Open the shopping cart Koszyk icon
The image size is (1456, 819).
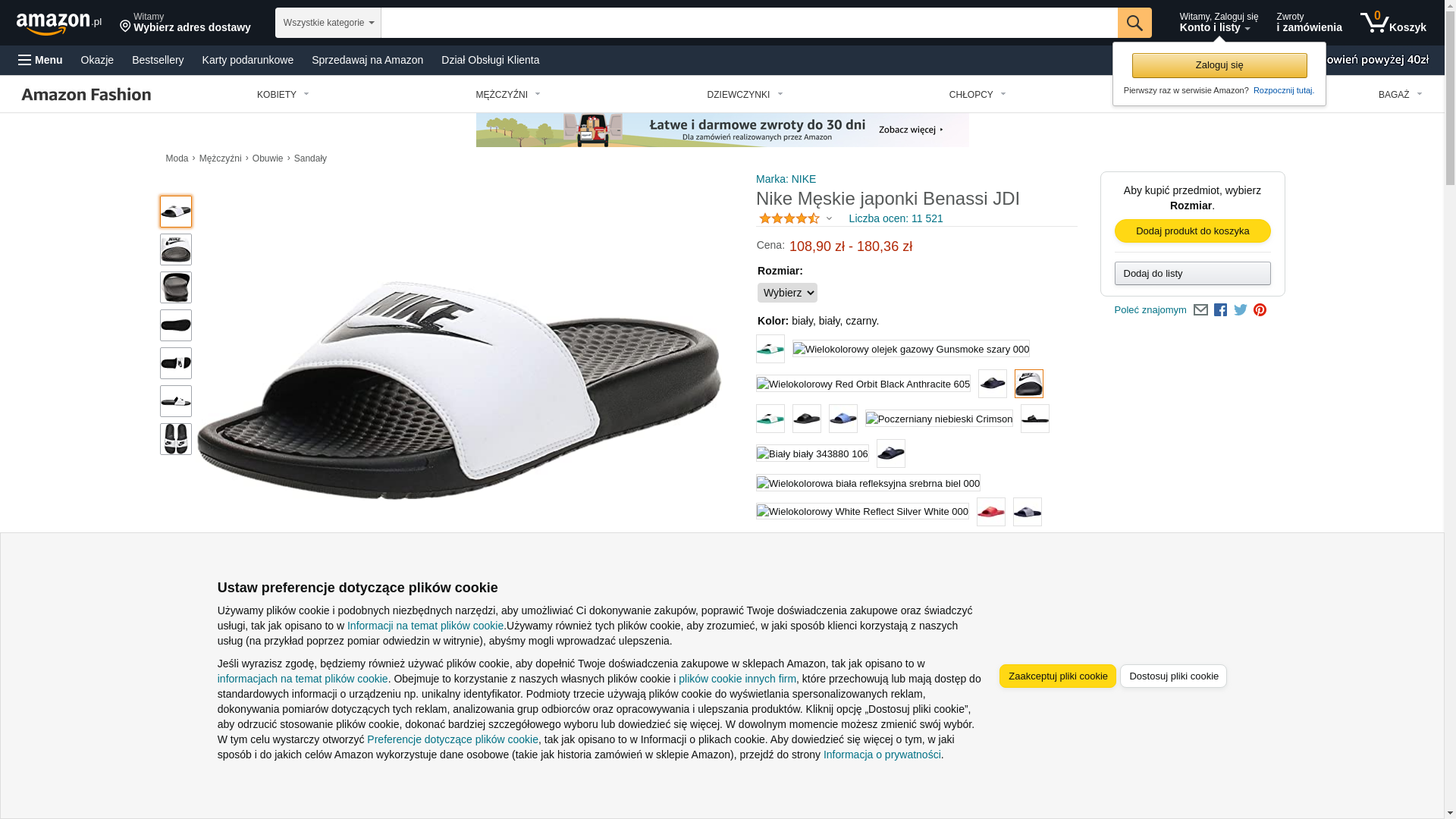[x=1393, y=23]
